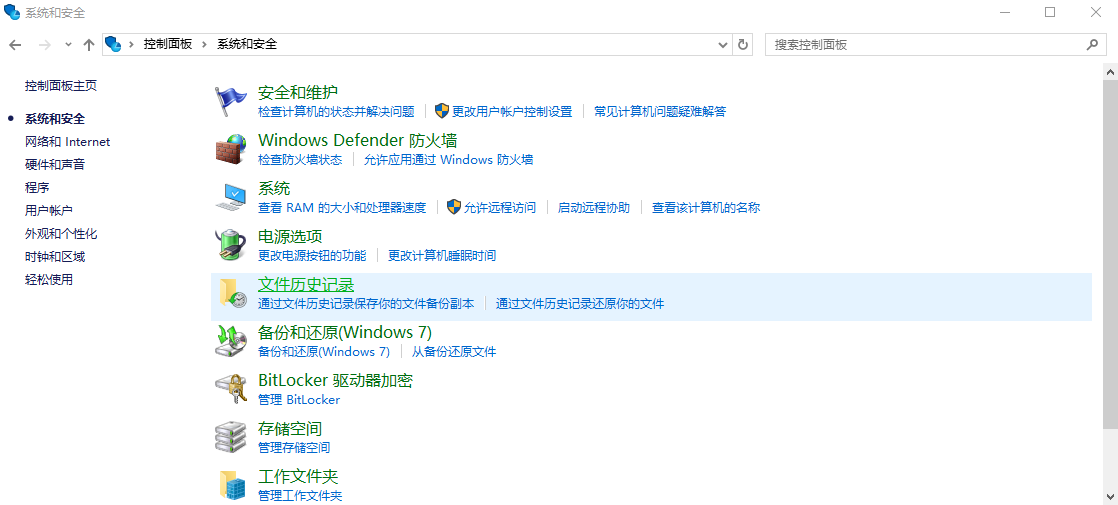This screenshot has height=505, width=1118.
Task: Open the 存储空间 heading
Action: (x=290, y=428)
